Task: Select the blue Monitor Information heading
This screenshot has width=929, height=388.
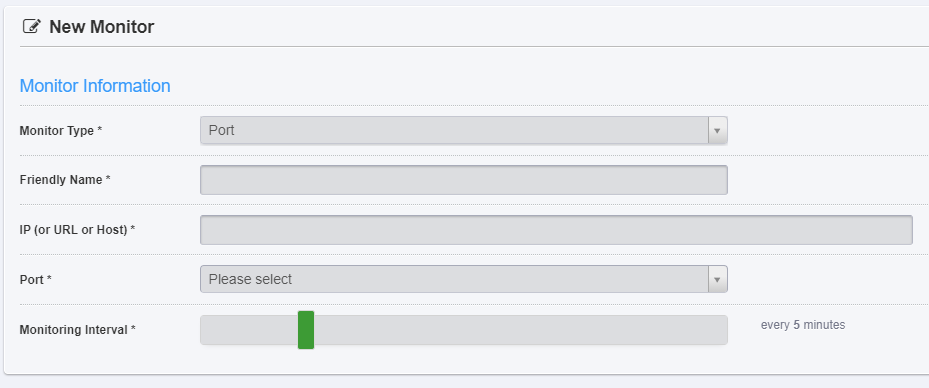Action: click(x=95, y=86)
